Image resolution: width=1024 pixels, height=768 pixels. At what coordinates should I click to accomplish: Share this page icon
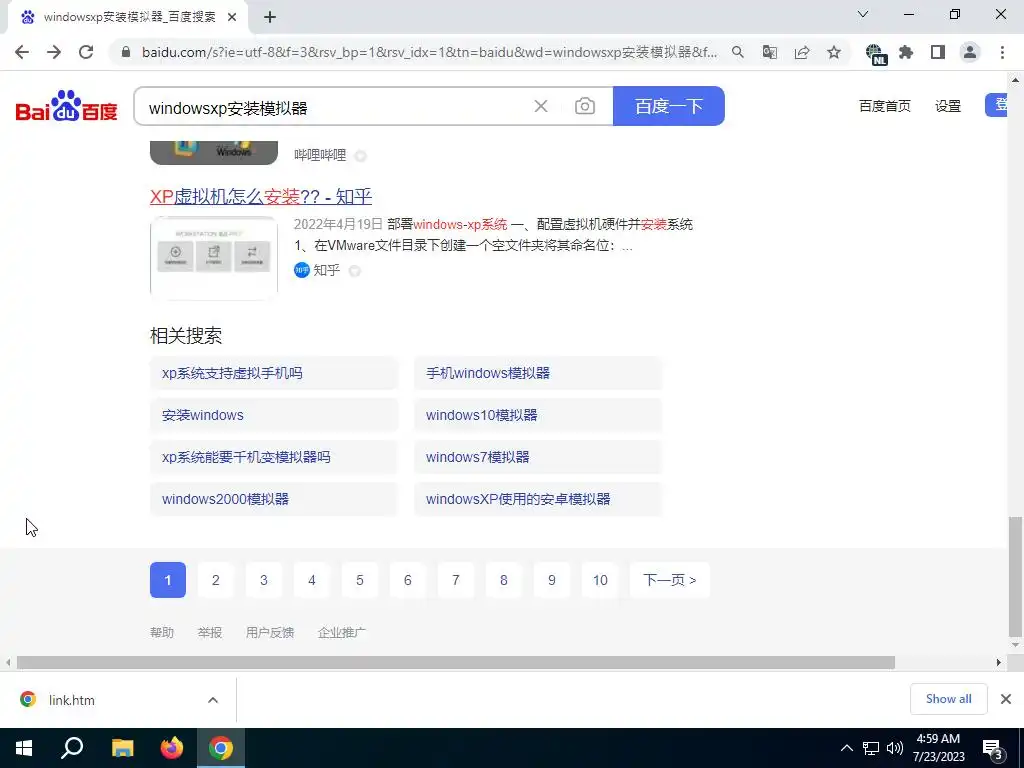point(802,52)
